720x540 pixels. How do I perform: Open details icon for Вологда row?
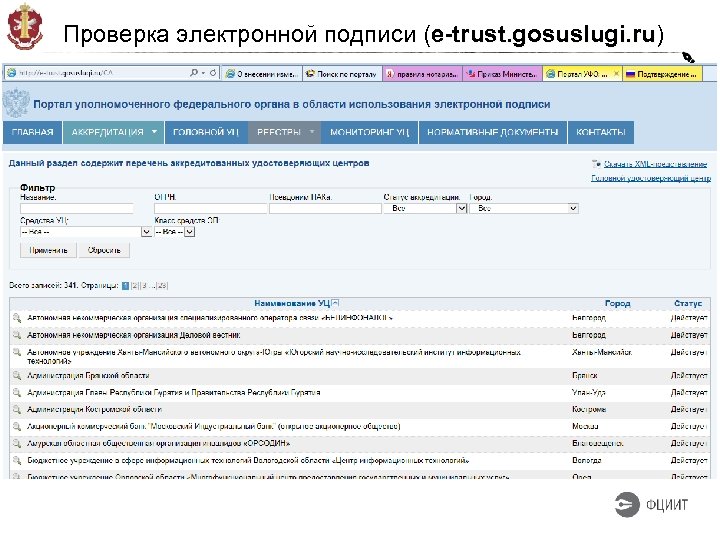[17, 461]
